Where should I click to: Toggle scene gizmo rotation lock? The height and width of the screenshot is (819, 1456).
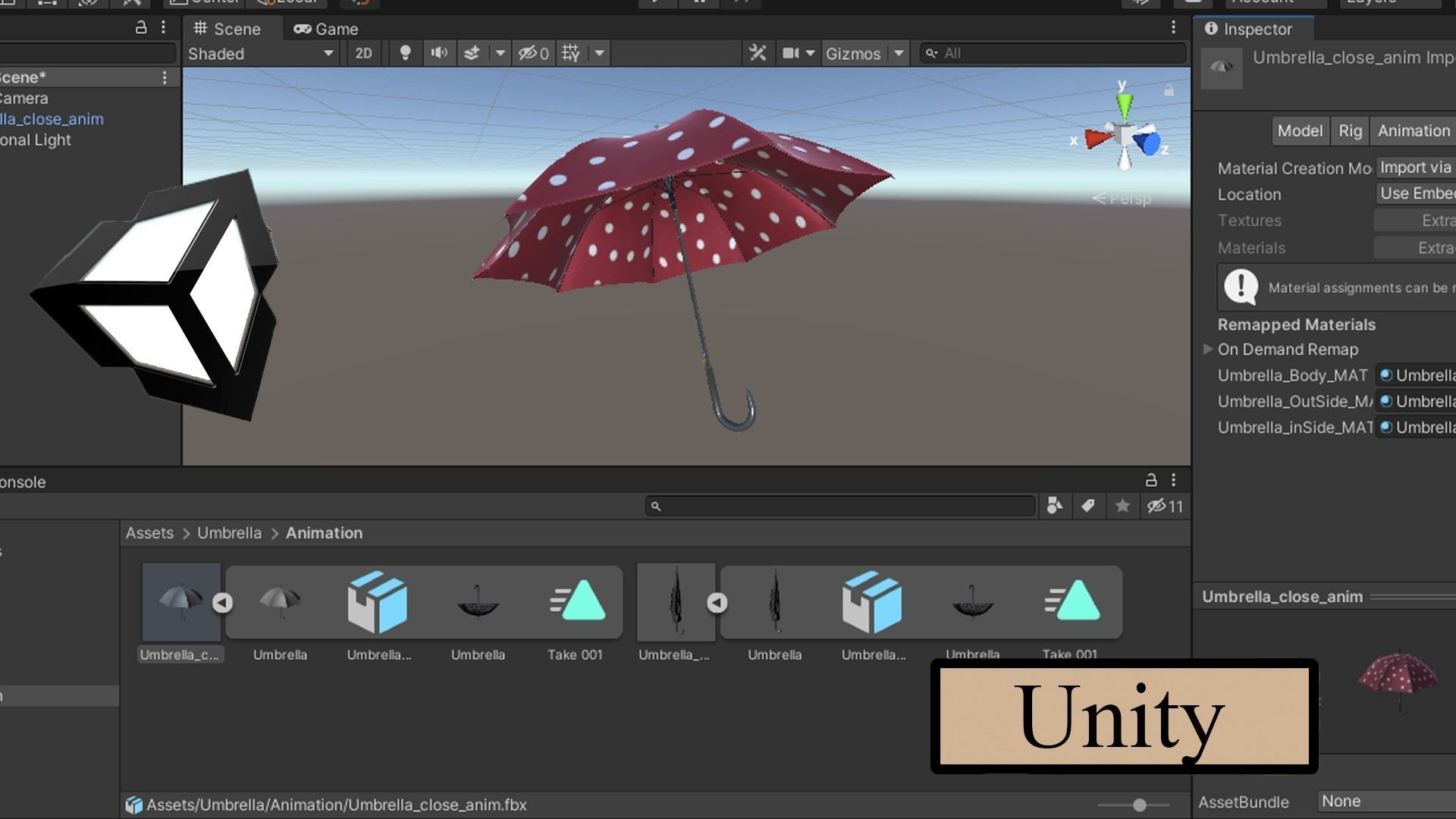tap(1169, 90)
